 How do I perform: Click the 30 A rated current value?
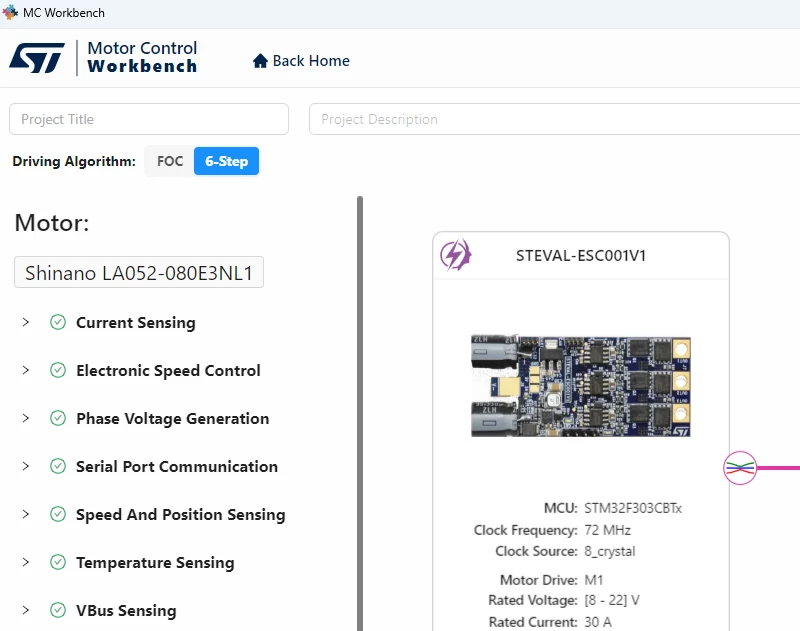[x=598, y=622]
